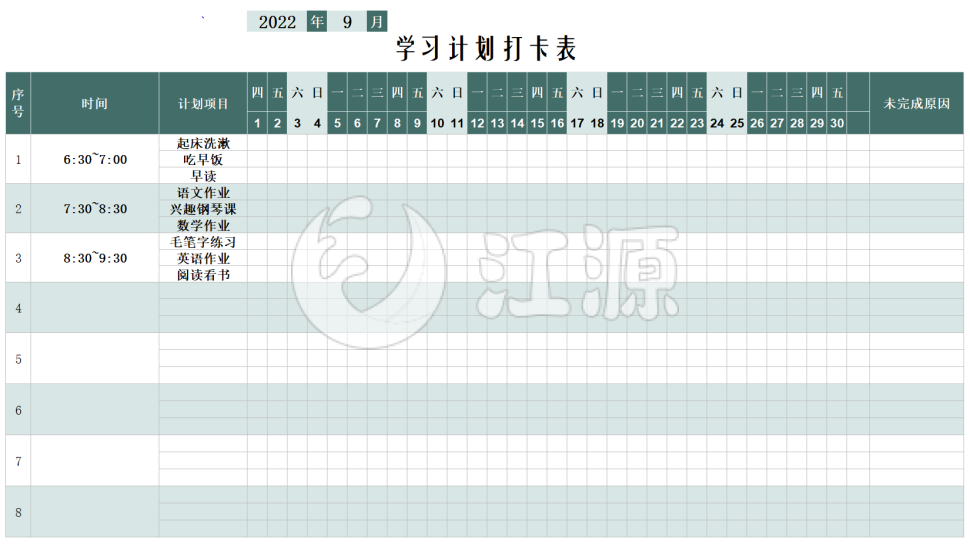Select the 语文作业 plan item
Image resolution: width=970 pixels, height=545 pixels.
coord(203,192)
